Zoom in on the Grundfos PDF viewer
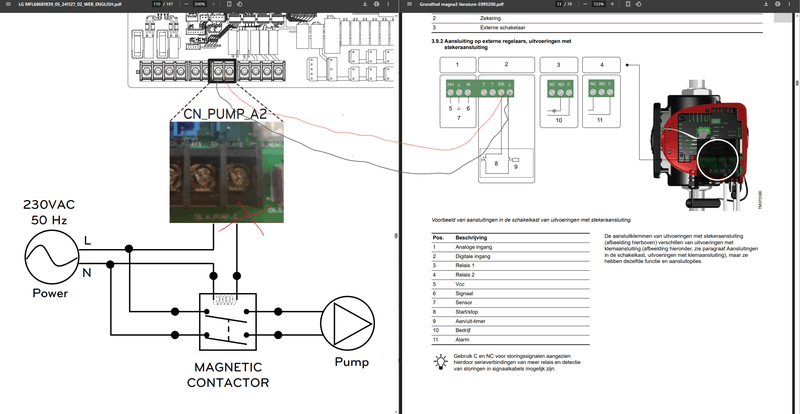The image size is (800, 414). coord(612,4)
